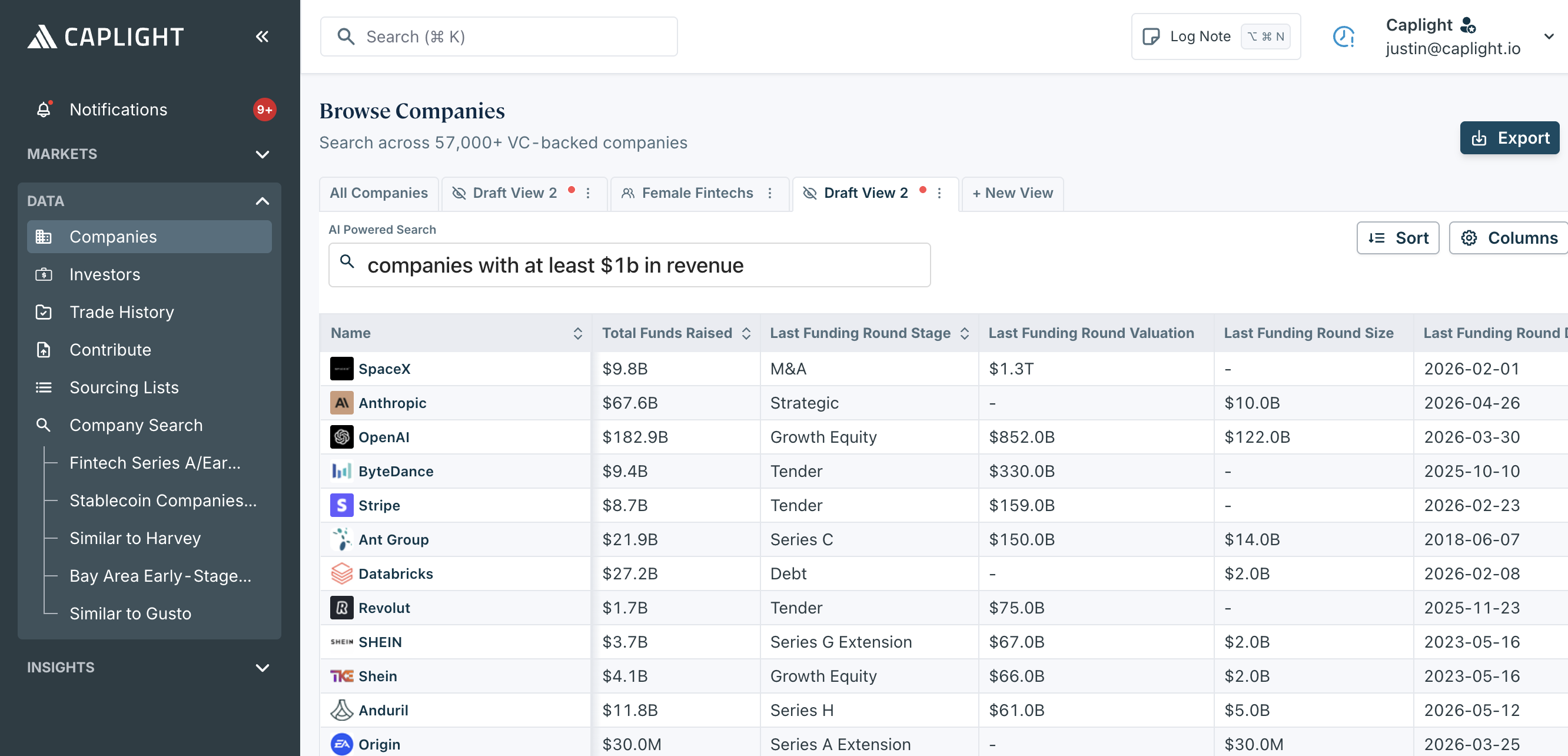This screenshot has height=756, width=1568.
Task: Click the hidden-eye icon on active Draft View 2
Action: point(809,193)
